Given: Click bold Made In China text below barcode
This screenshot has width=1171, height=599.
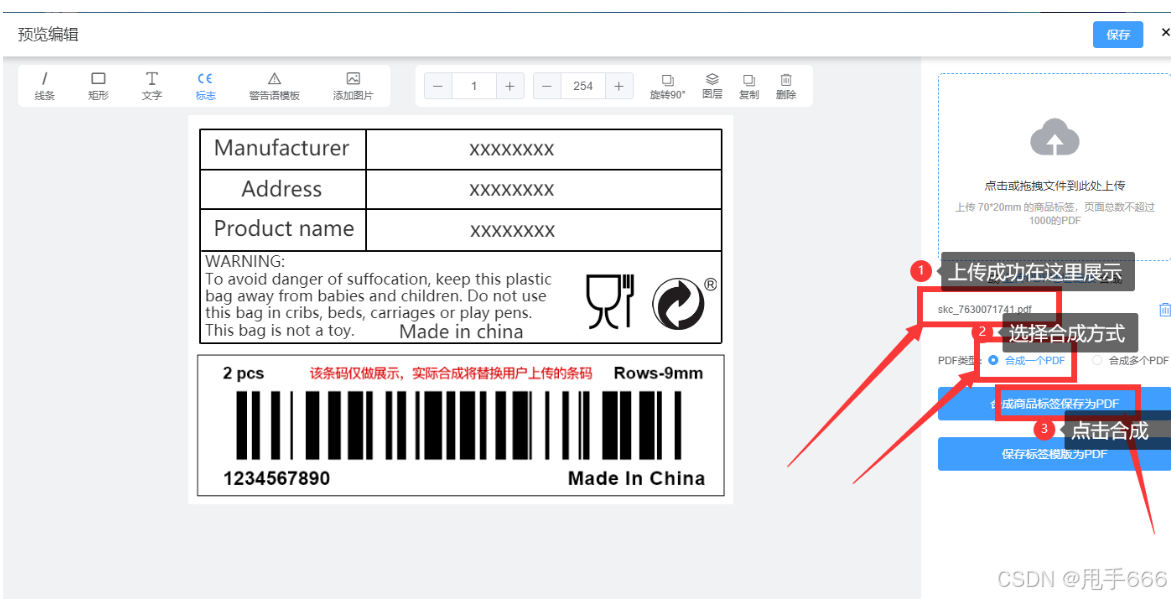Looking at the screenshot, I should coord(636,478).
